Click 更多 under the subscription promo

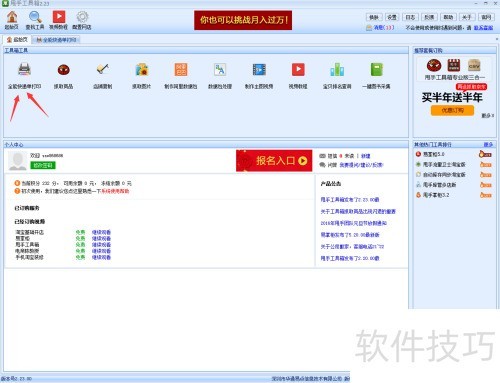[487, 115]
